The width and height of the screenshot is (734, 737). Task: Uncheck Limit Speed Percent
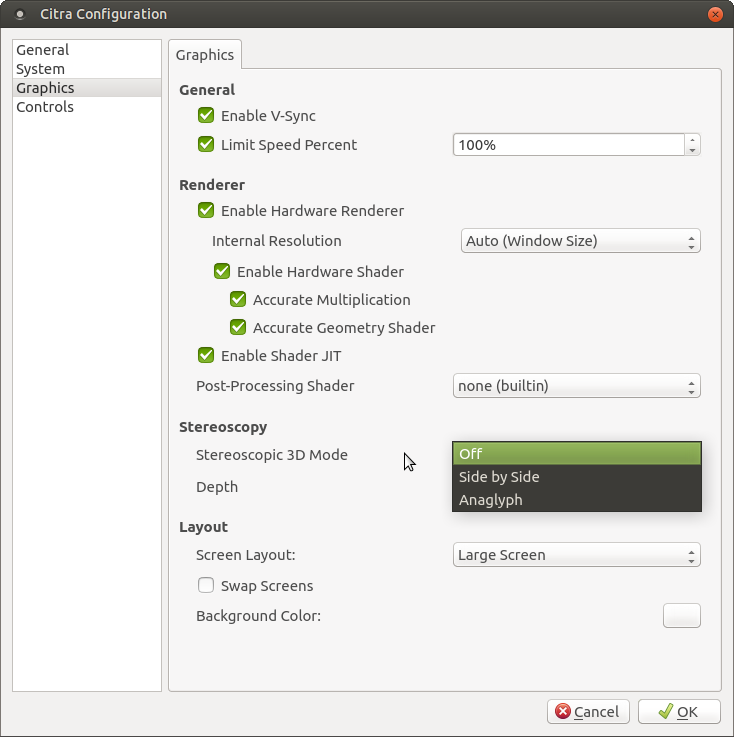click(x=206, y=145)
